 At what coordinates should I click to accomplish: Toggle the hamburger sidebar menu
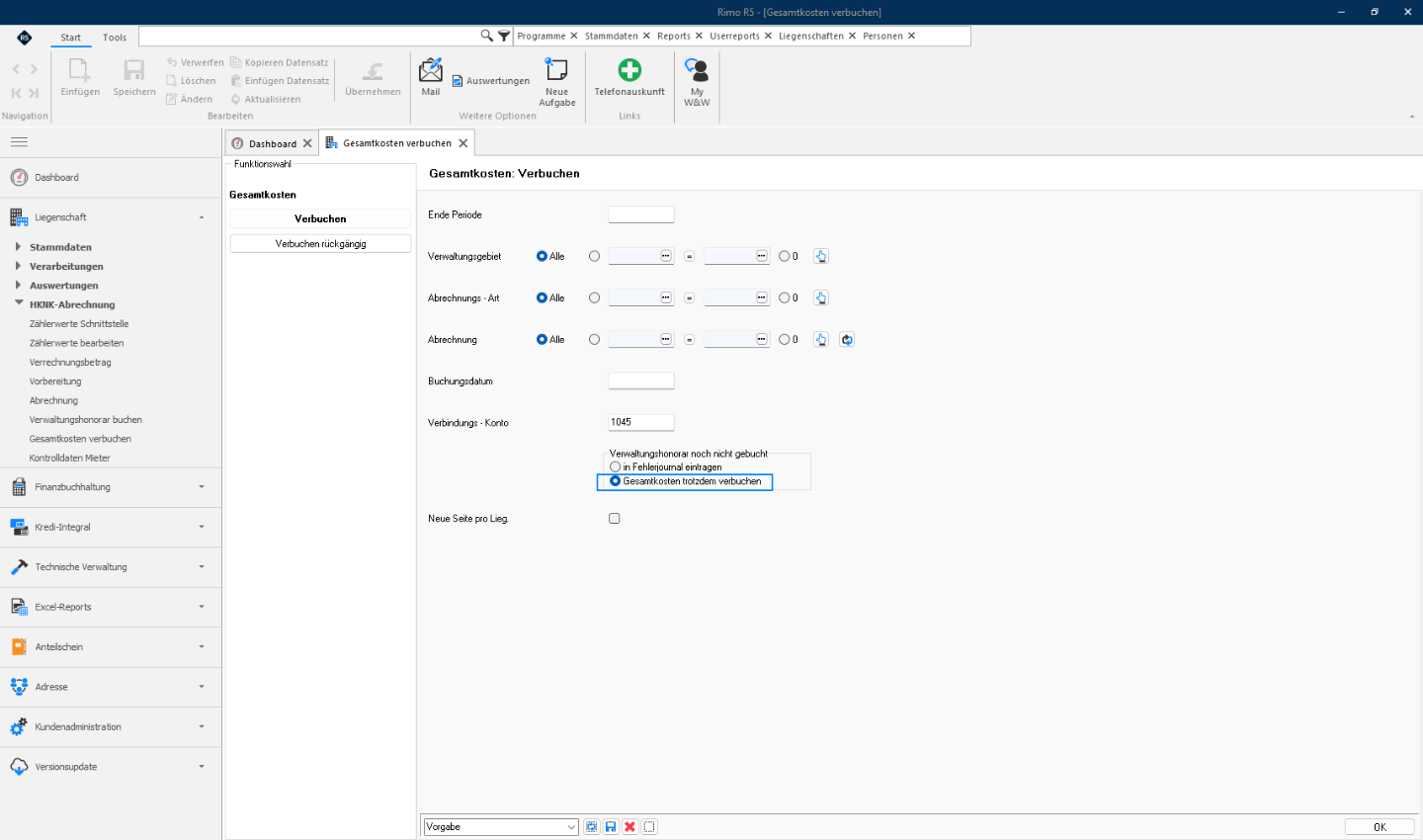19,142
